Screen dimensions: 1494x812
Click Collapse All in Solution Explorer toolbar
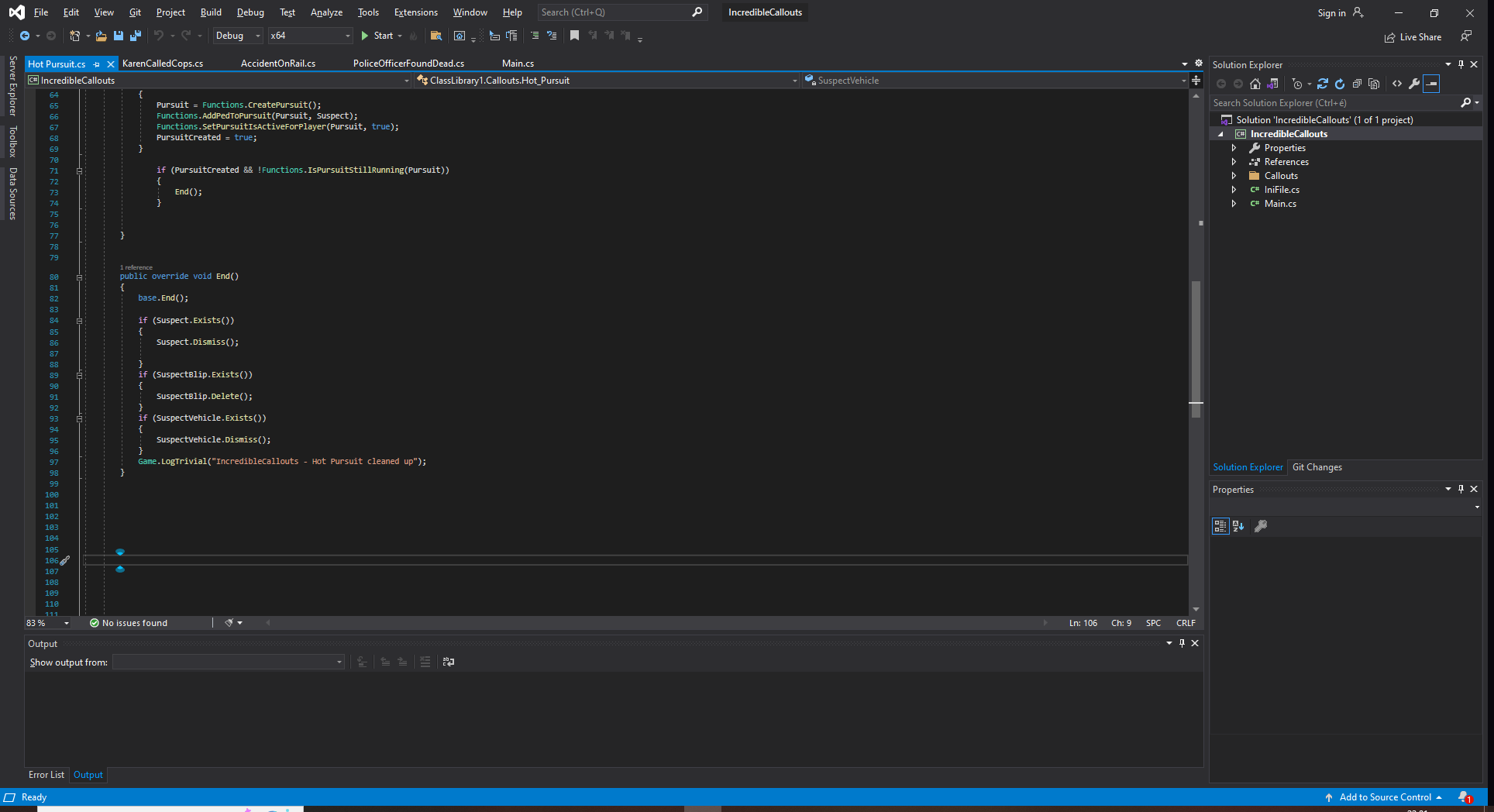click(1357, 84)
